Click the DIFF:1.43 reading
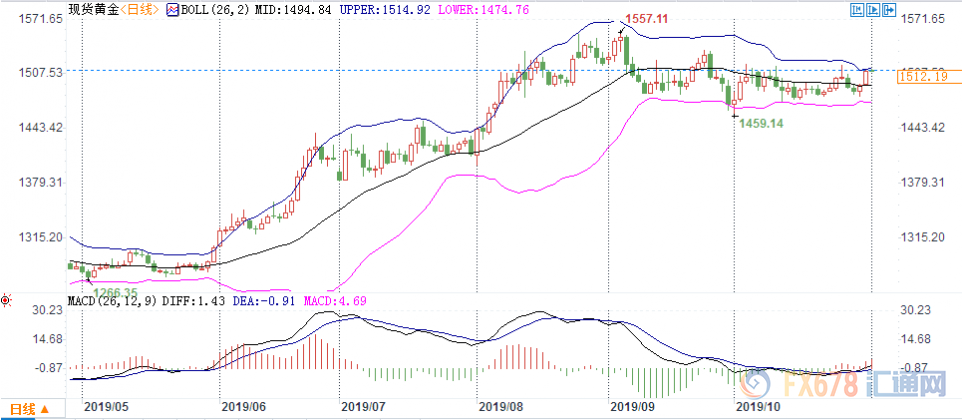 pyautogui.click(x=193, y=301)
